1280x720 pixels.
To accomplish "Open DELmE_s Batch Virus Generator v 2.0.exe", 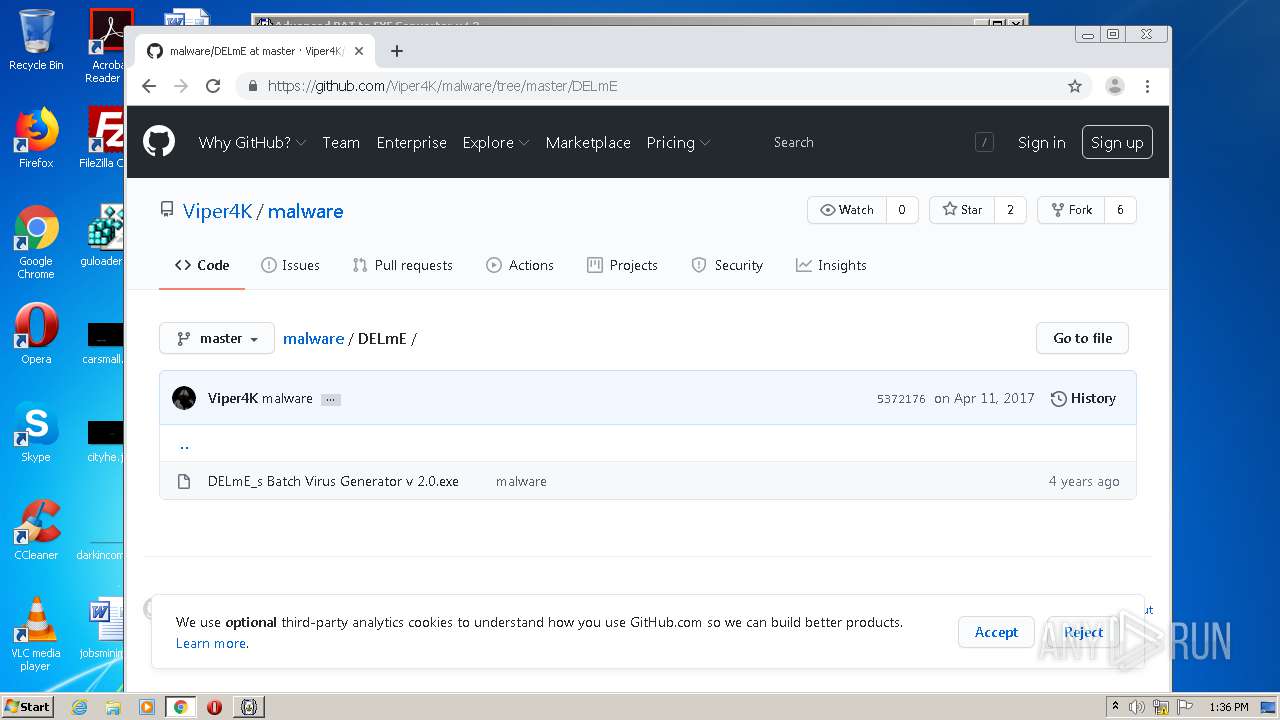I will pyautogui.click(x=333, y=481).
